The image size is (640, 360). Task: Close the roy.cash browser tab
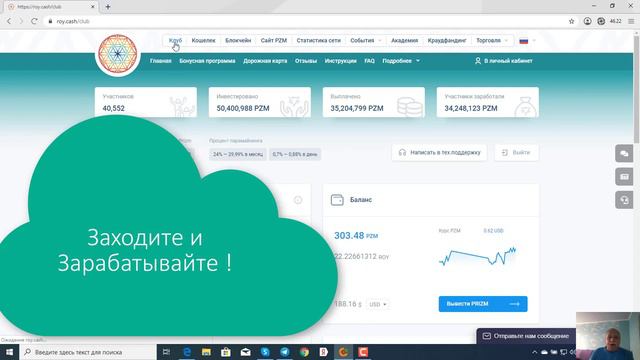click(x=93, y=7)
